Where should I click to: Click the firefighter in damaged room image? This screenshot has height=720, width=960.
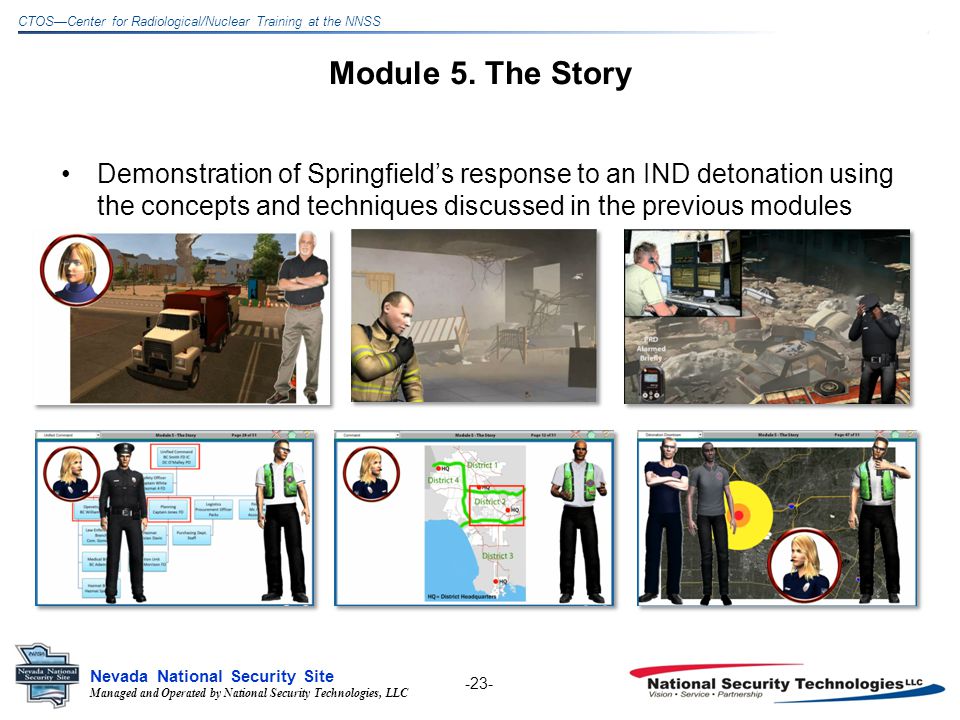474,316
